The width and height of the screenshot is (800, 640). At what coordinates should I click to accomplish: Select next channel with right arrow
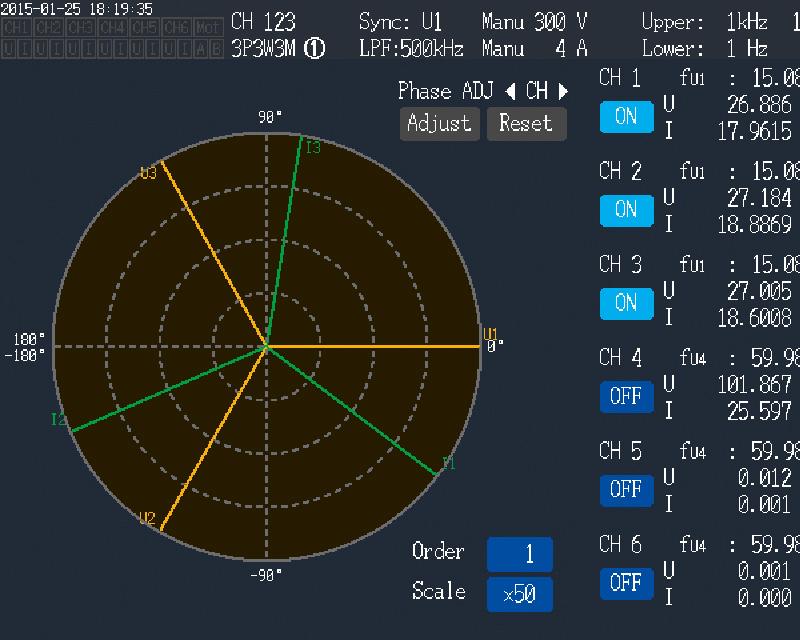(563, 91)
